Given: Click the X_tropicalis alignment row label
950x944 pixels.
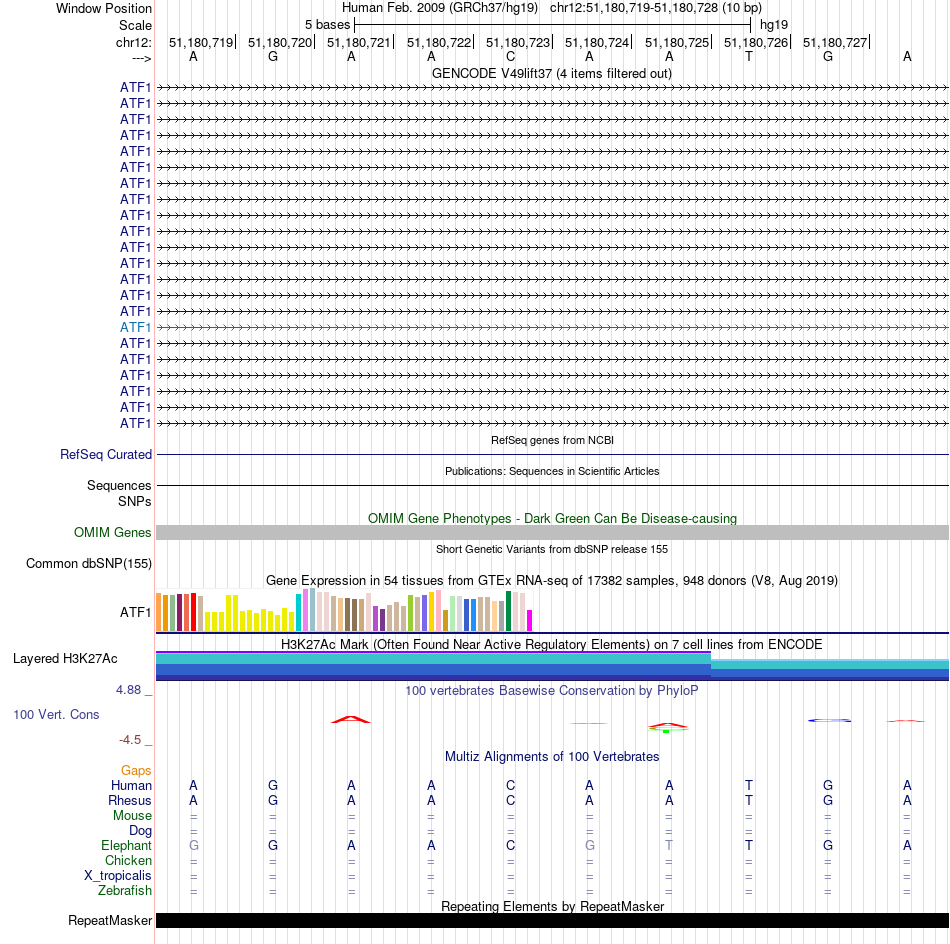Looking at the screenshot, I should (x=118, y=876).
